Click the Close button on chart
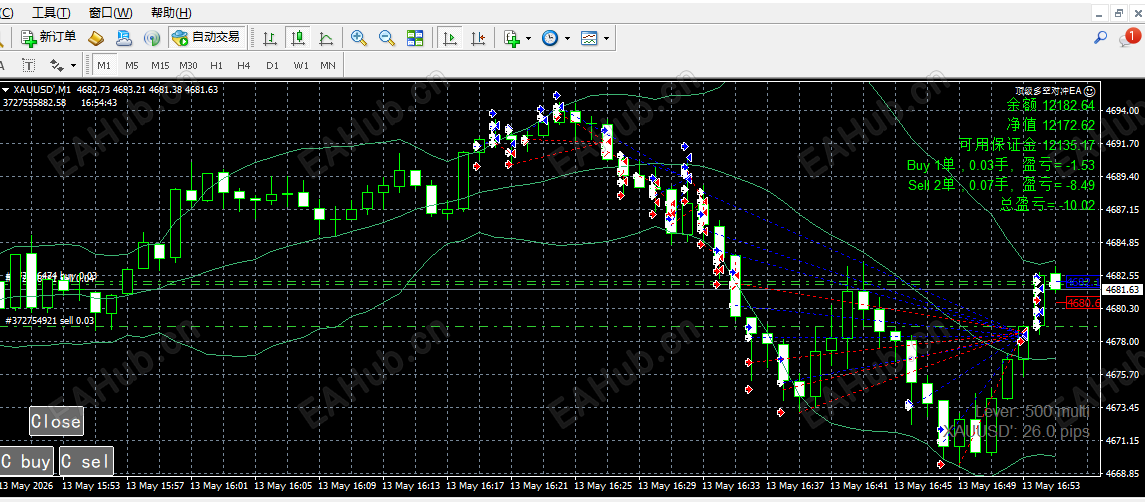1145x502 pixels. [56, 422]
